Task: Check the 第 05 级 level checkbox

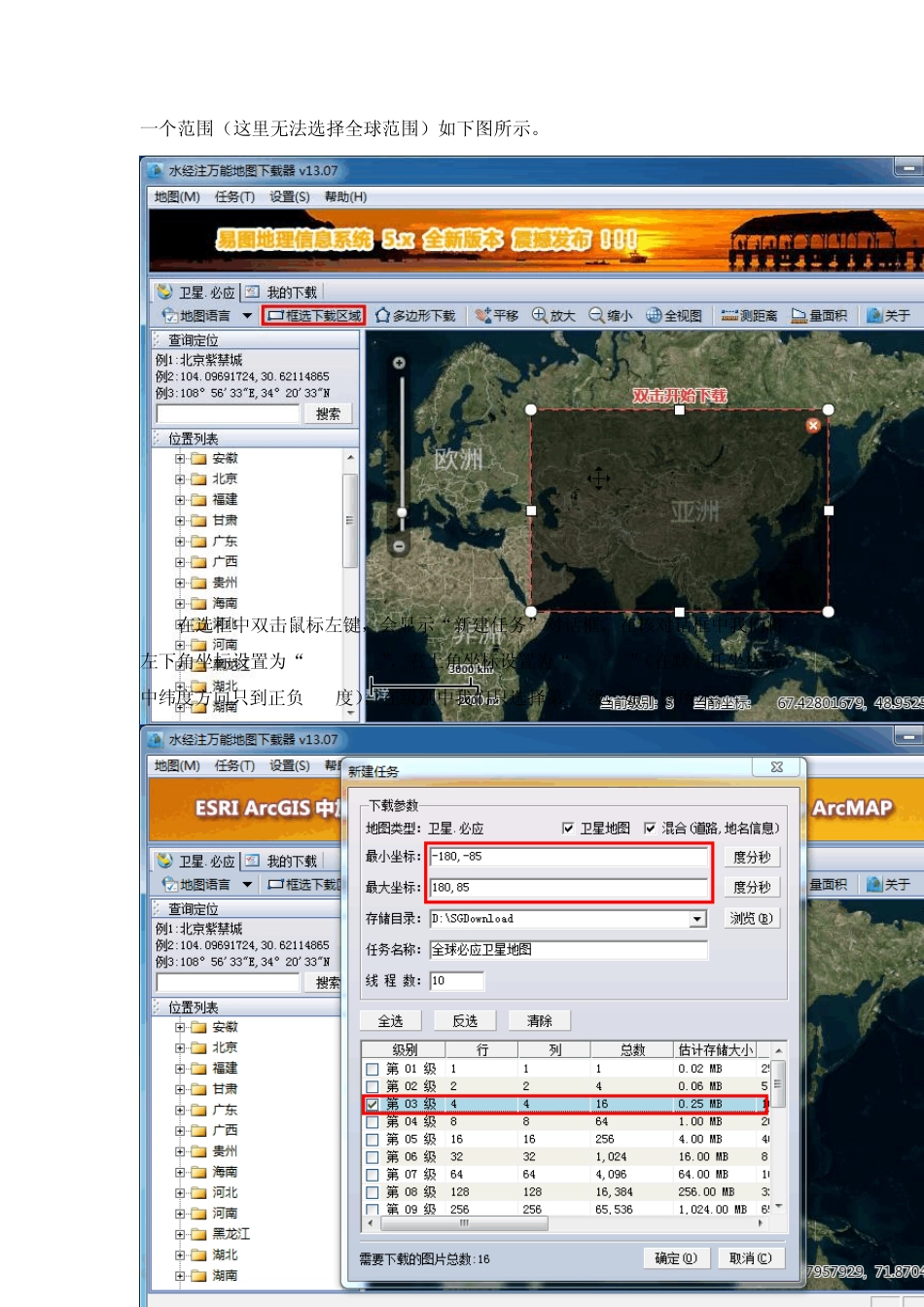Action: [x=373, y=1140]
